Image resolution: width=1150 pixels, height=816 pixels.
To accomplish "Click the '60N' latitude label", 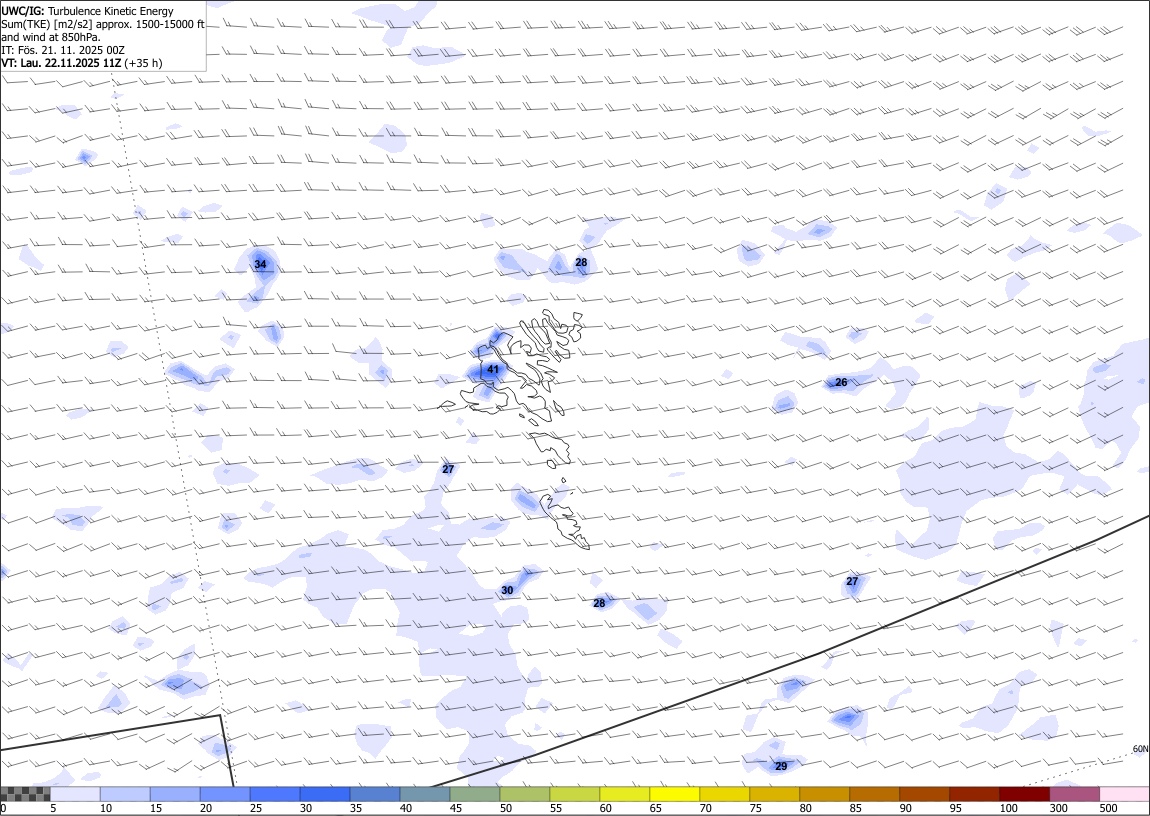I will [1140, 749].
